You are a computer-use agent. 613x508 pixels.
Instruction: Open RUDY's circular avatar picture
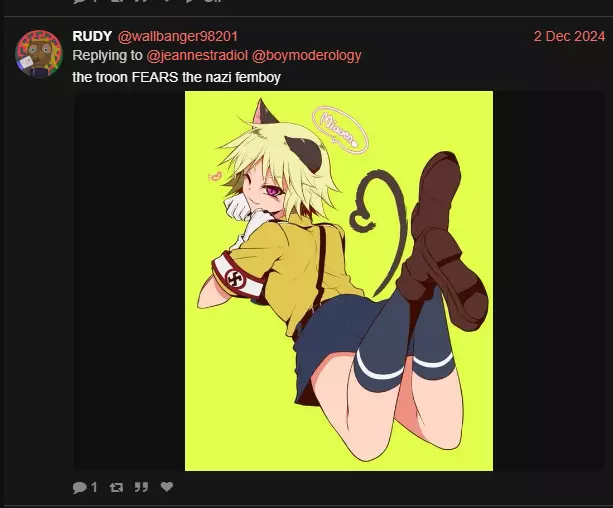(x=39, y=54)
